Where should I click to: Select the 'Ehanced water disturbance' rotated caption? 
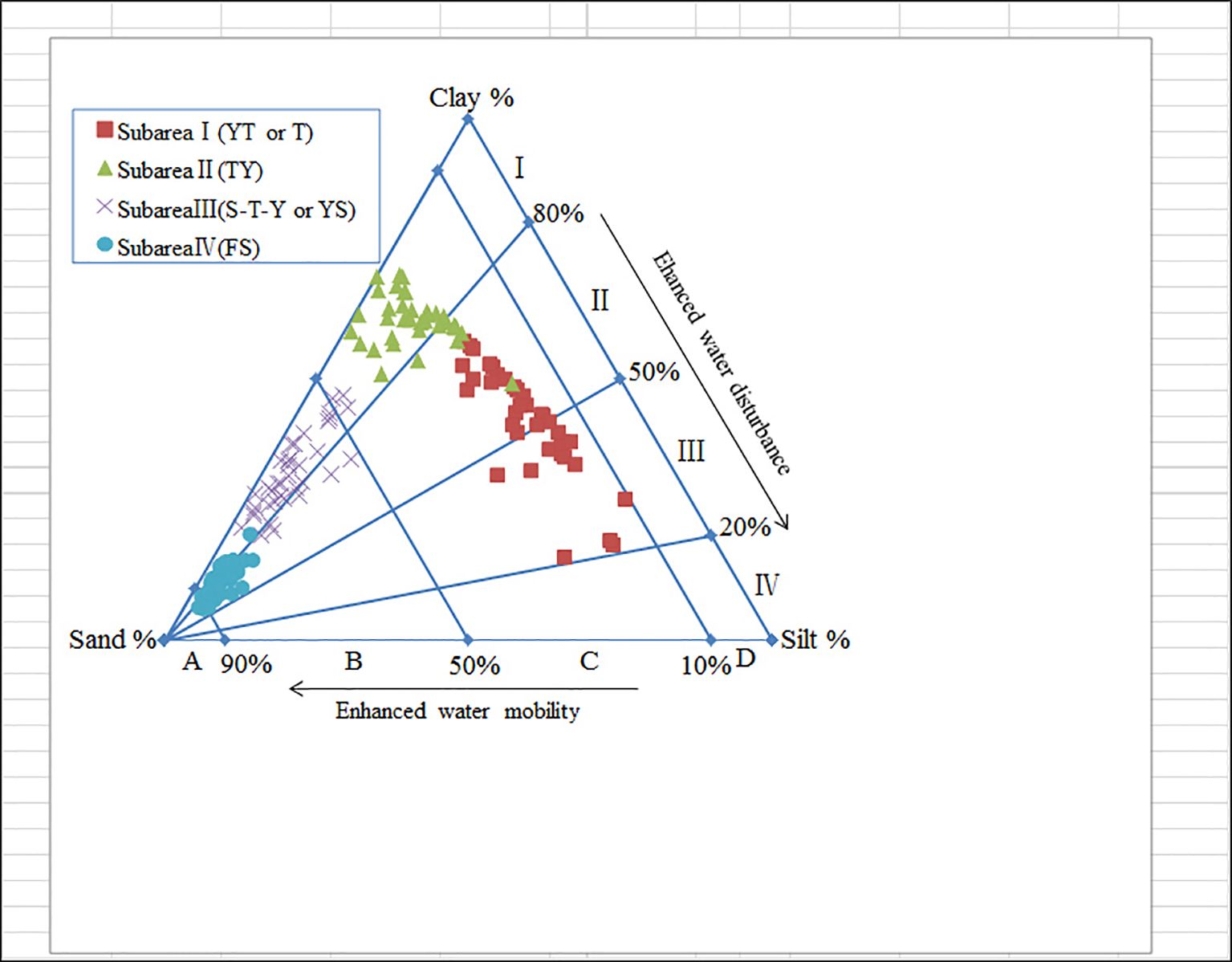point(721,363)
